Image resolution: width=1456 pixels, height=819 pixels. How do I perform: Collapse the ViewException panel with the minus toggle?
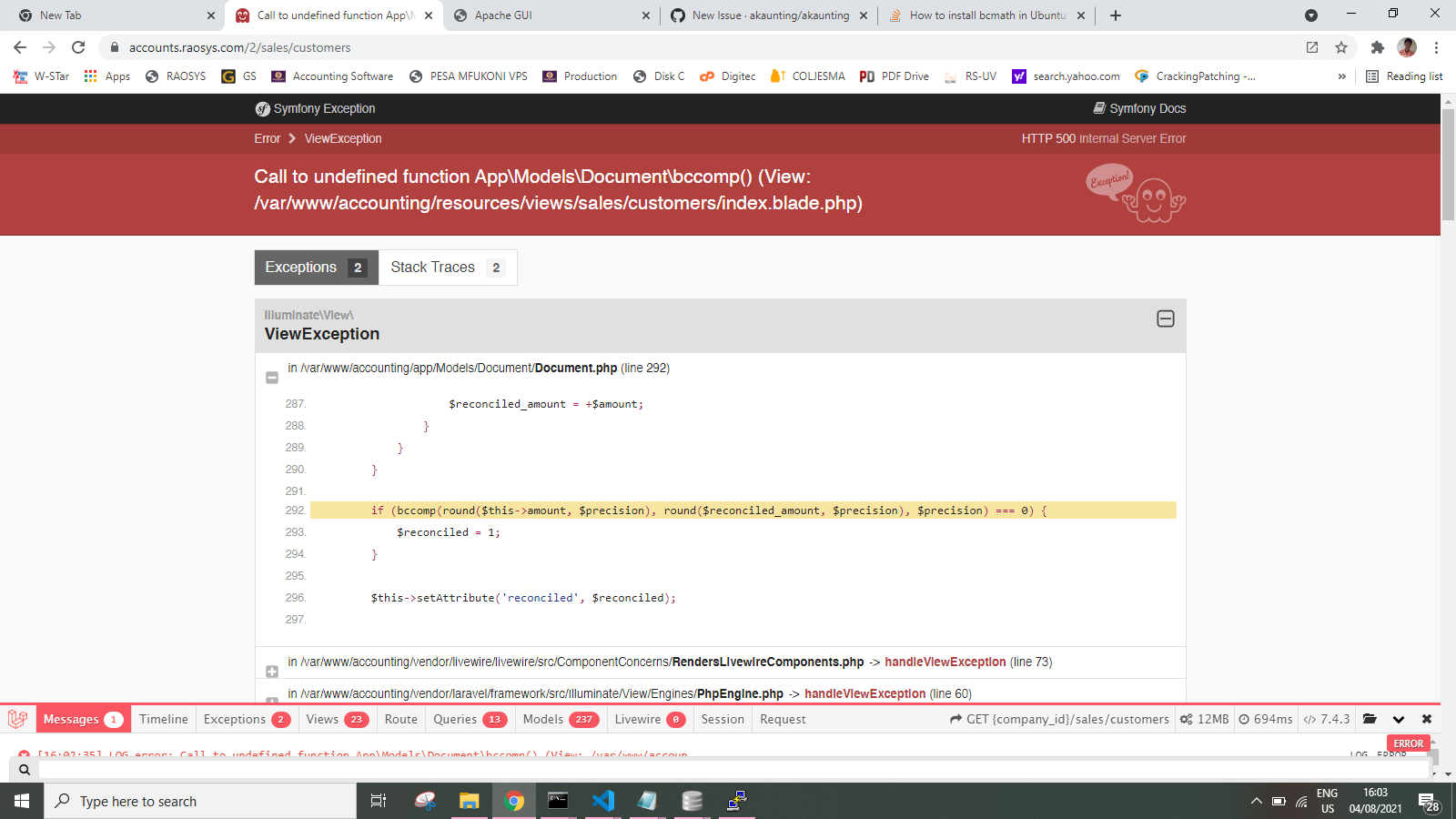[1166, 319]
